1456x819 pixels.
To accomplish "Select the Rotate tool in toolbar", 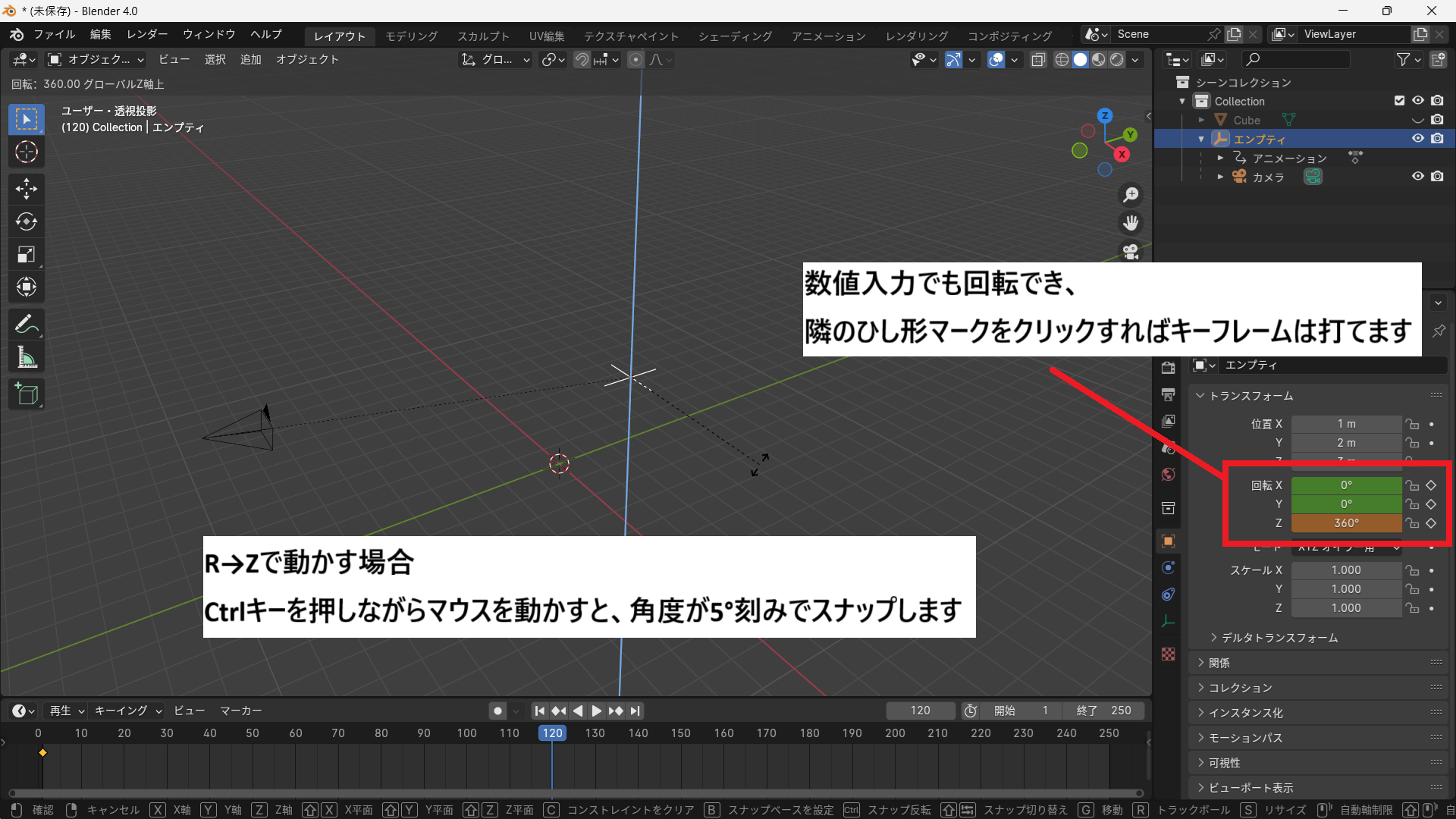I will coord(27,221).
